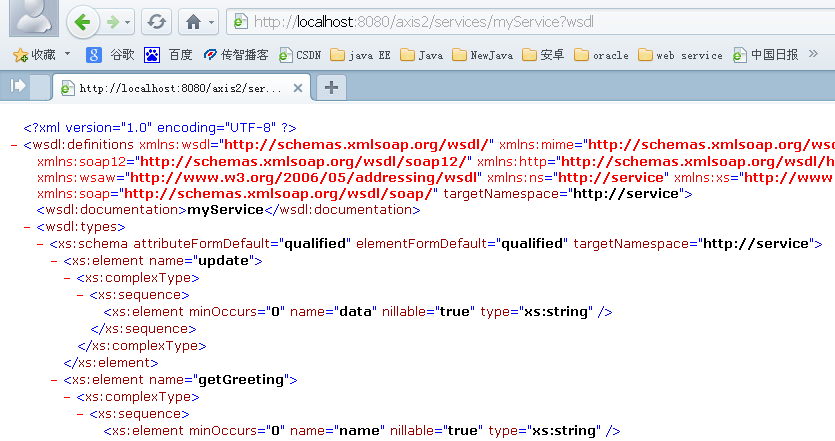The height and width of the screenshot is (441, 835).
Task: Click the green back navigation arrow
Action: coord(83,21)
